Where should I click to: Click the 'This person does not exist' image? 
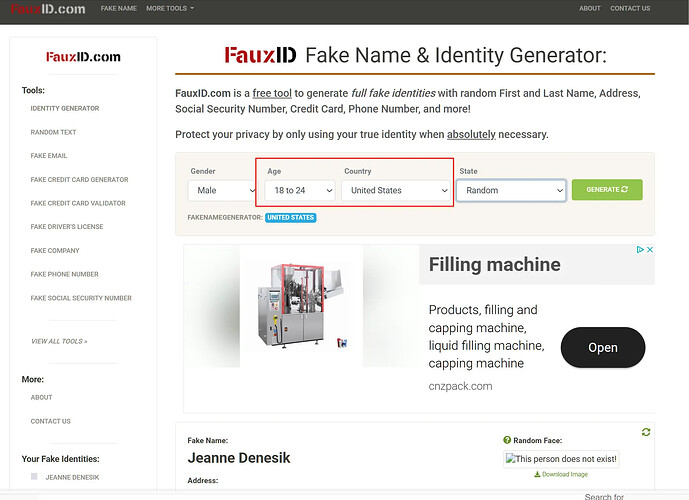tap(561, 459)
